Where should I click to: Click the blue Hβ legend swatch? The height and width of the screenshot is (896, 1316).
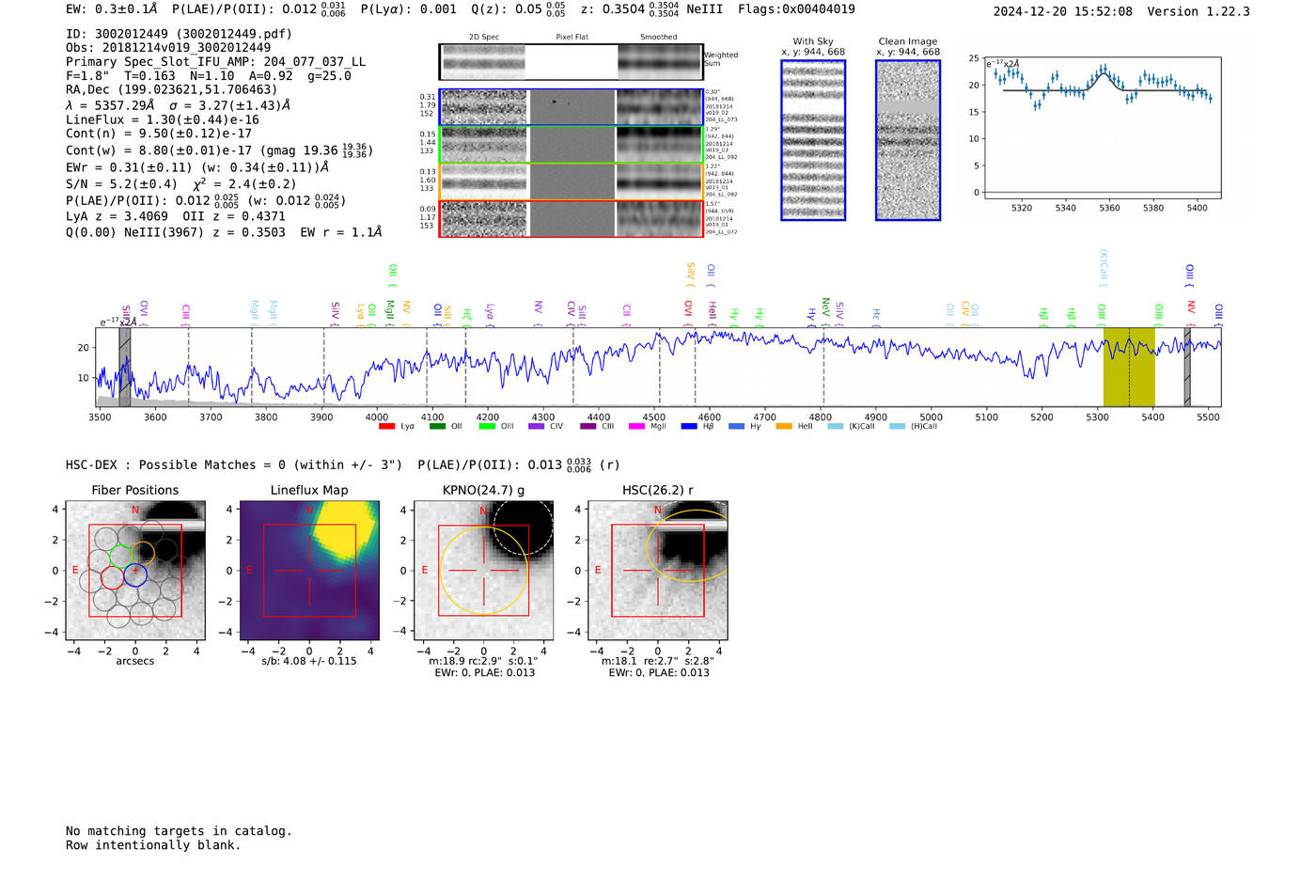[689, 427]
